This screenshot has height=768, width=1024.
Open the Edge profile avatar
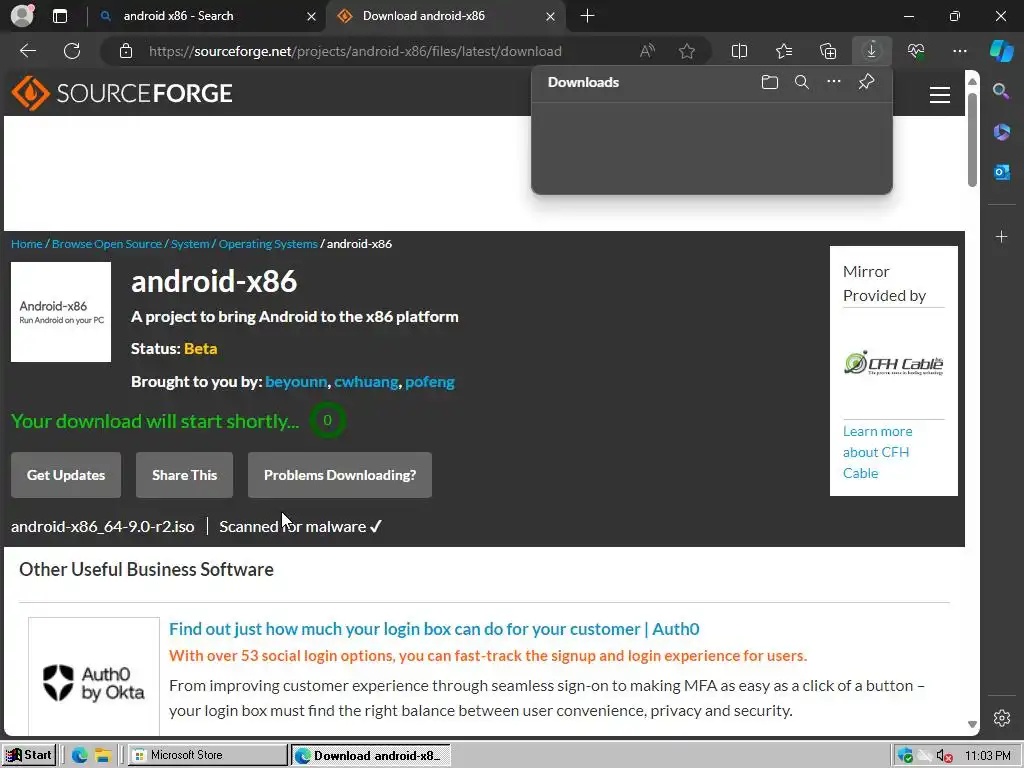click(22, 16)
